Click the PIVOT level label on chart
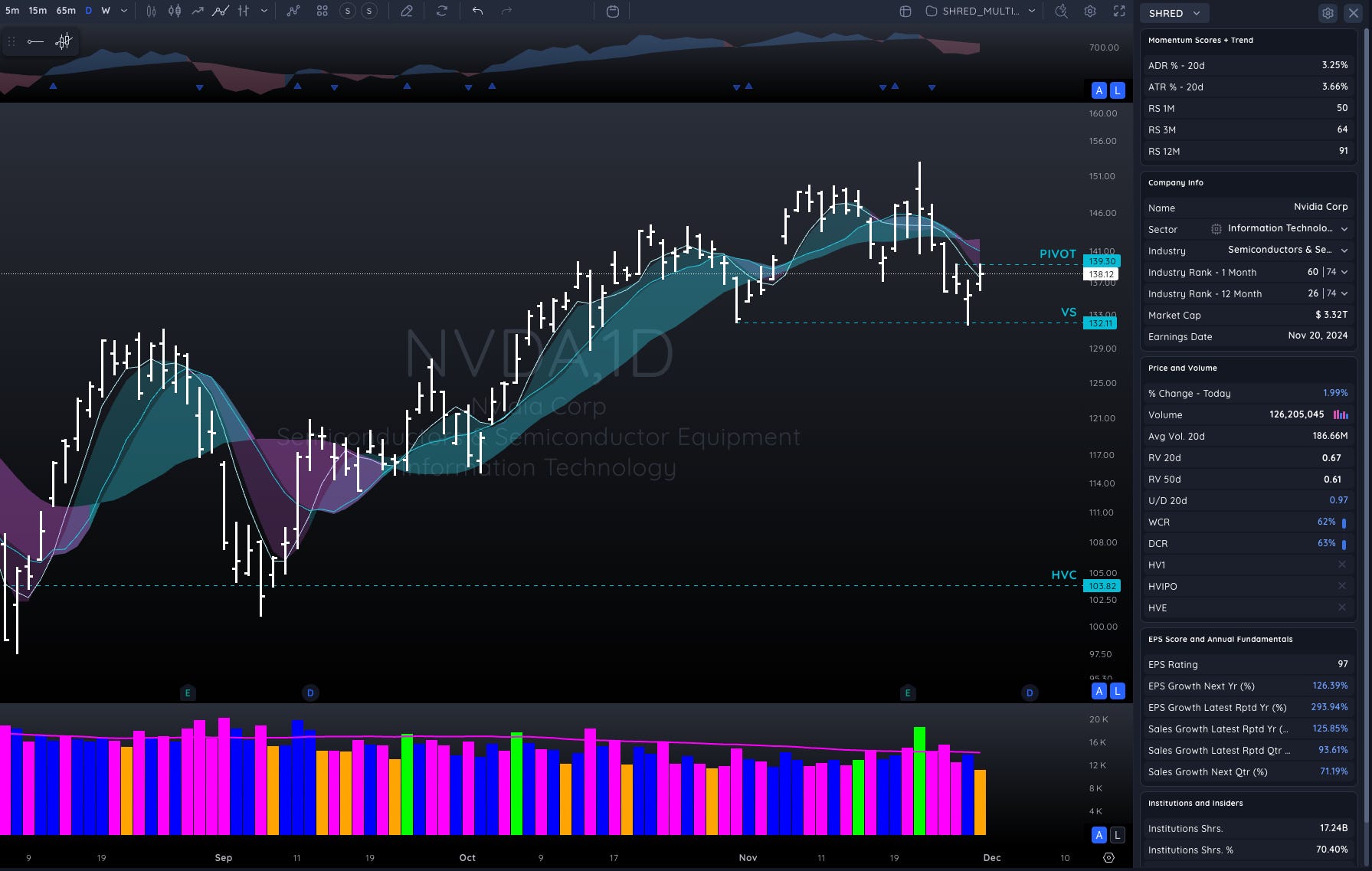Screen dimensions: 1372x871 tap(1057, 254)
